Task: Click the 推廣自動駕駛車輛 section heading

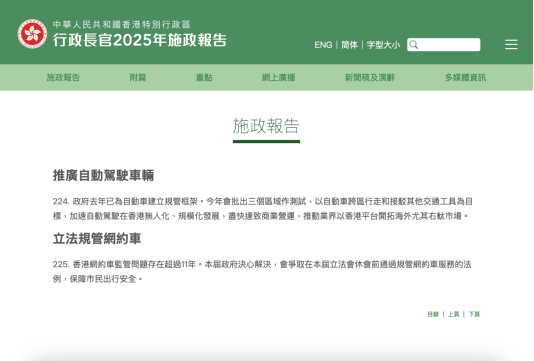Action: 103,175
